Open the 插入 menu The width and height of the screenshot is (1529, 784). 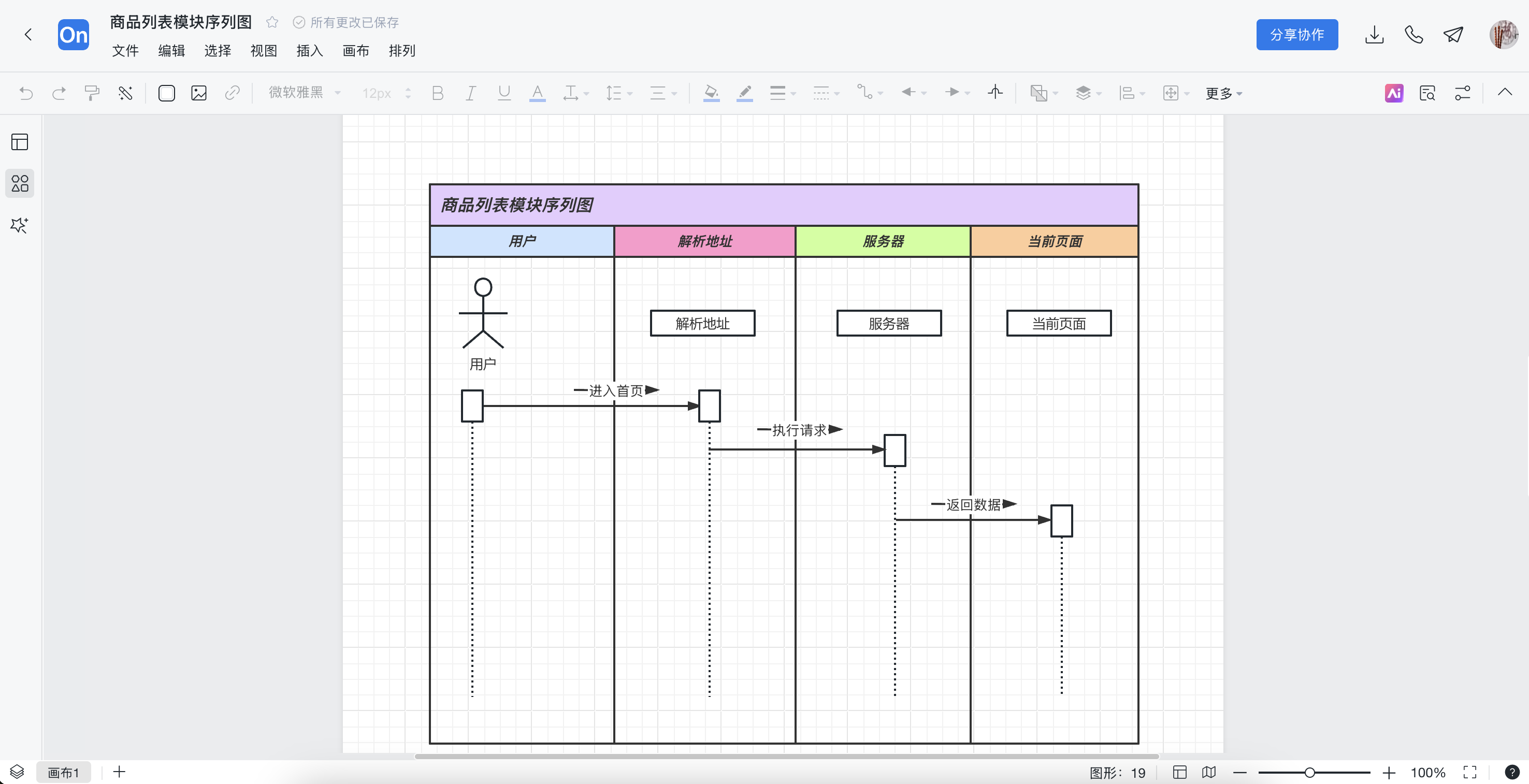pyautogui.click(x=310, y=51)
